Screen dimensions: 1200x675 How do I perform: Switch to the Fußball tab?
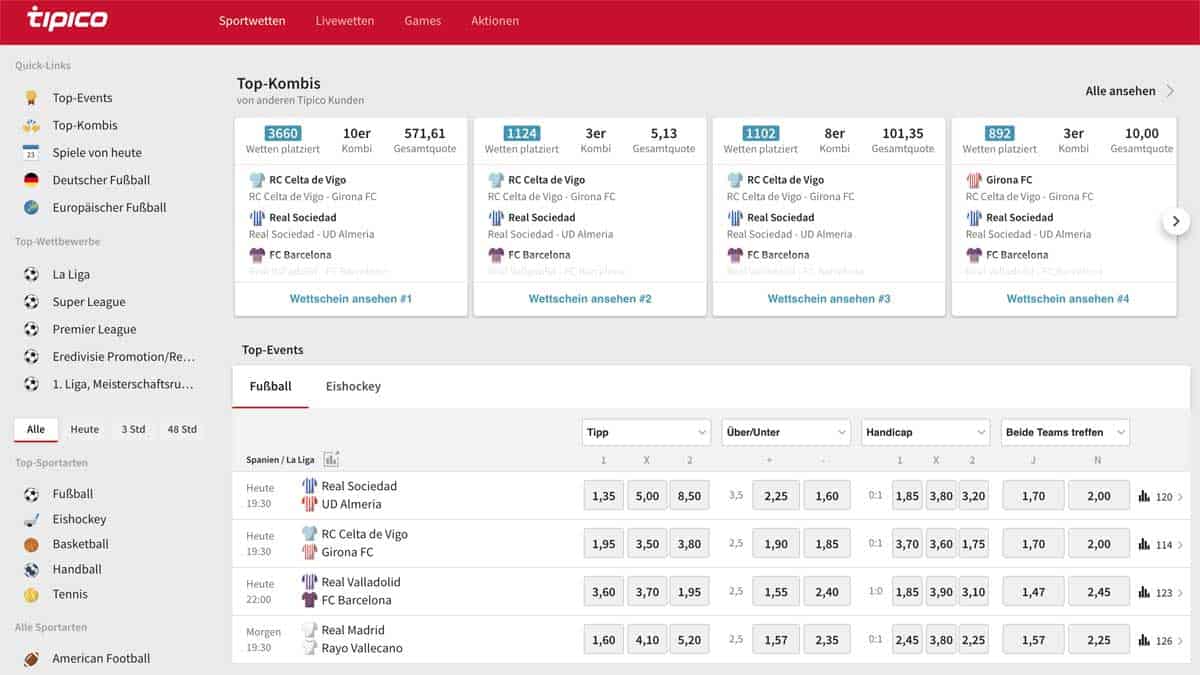coord(271,386)
